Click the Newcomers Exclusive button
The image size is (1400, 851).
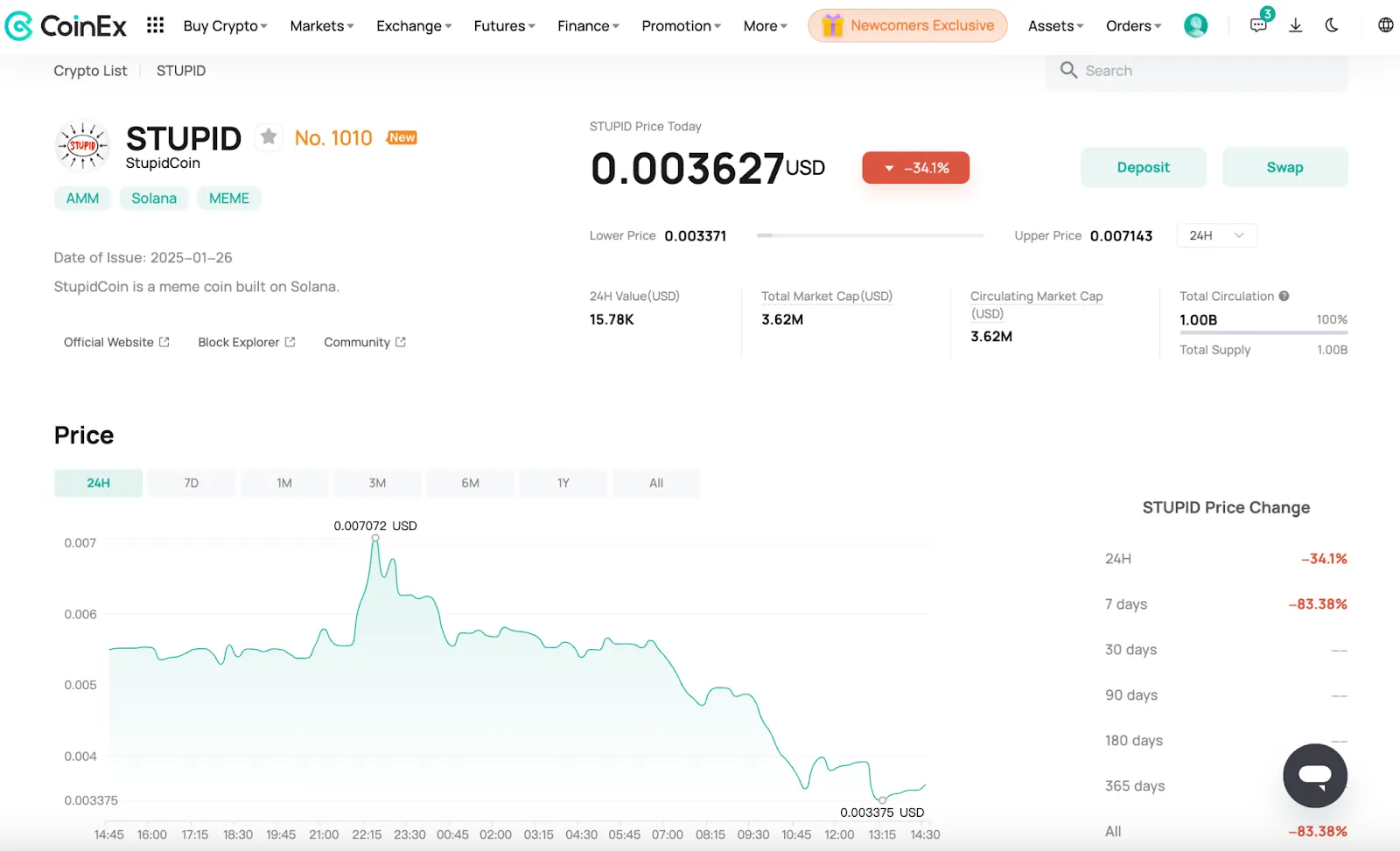click(x=907, y=25)
